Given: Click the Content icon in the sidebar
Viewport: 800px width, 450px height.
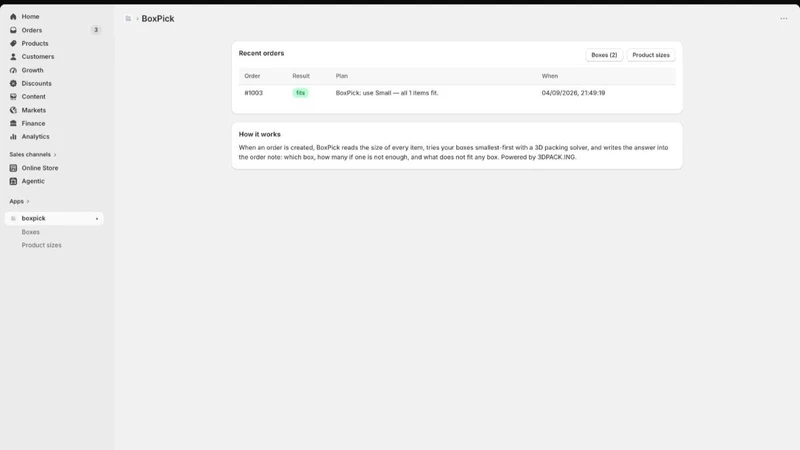Looking at the screenshot, I should click(x=13, y=96).
